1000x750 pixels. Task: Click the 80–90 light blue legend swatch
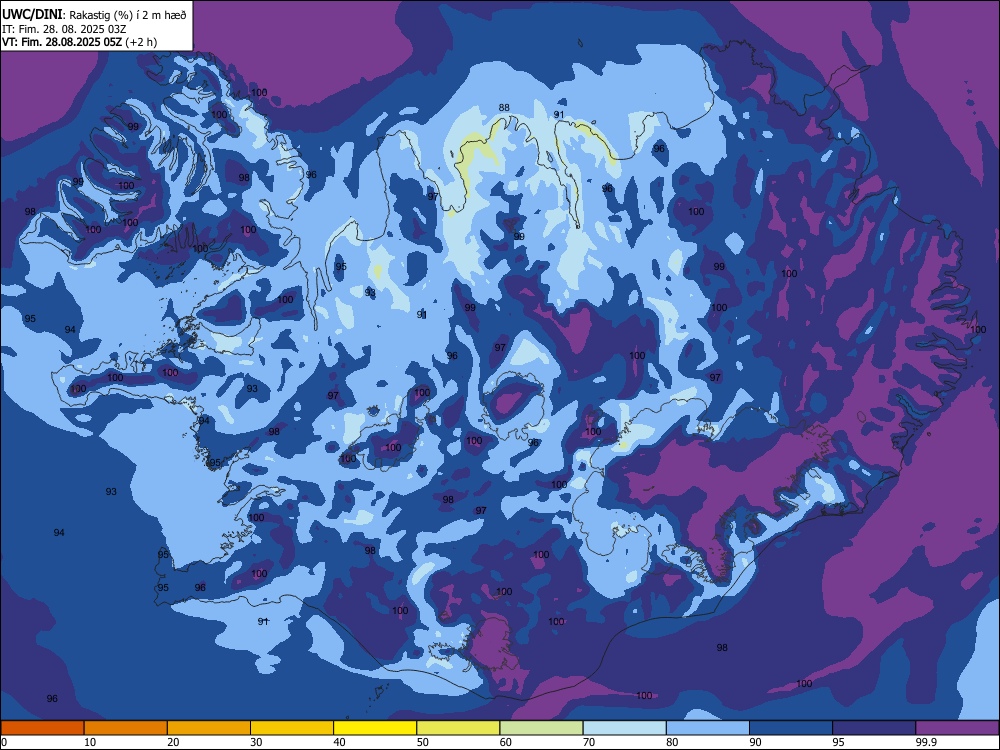tap(708, 728)
